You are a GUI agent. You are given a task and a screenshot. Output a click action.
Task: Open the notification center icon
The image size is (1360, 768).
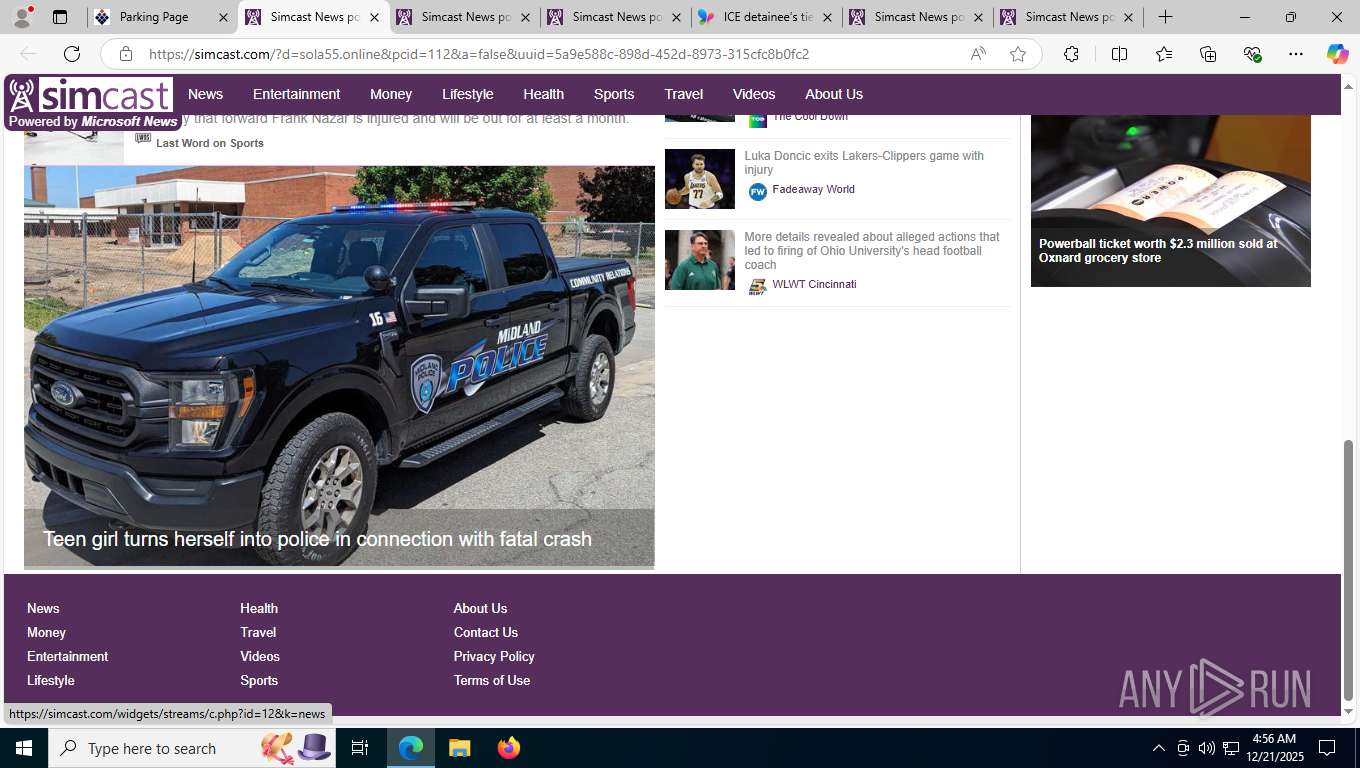coord(1327,748)
